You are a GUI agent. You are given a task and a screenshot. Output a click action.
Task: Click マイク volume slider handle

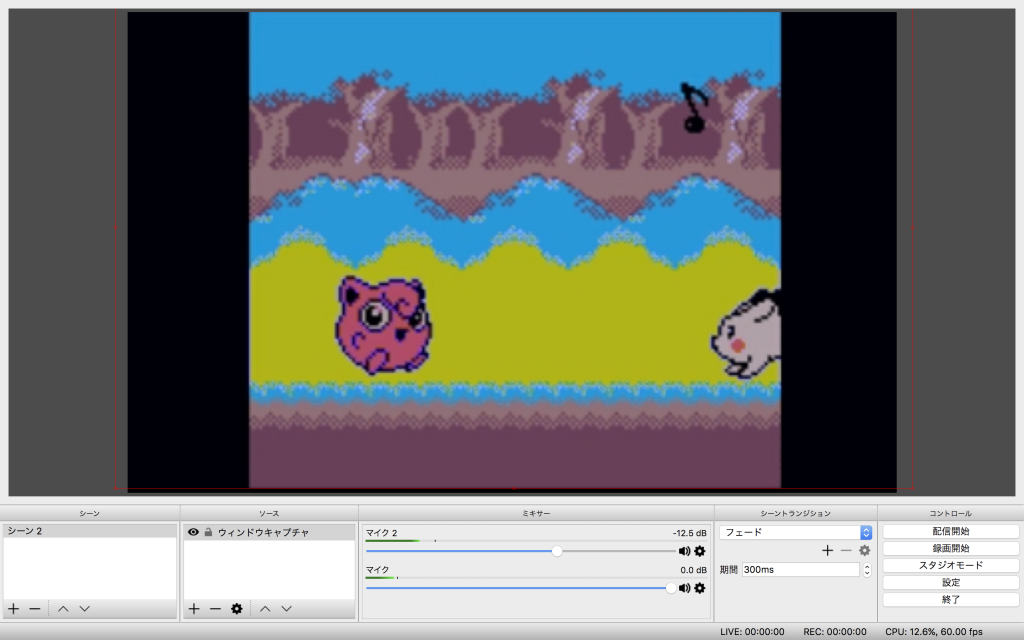coord(670,588)
